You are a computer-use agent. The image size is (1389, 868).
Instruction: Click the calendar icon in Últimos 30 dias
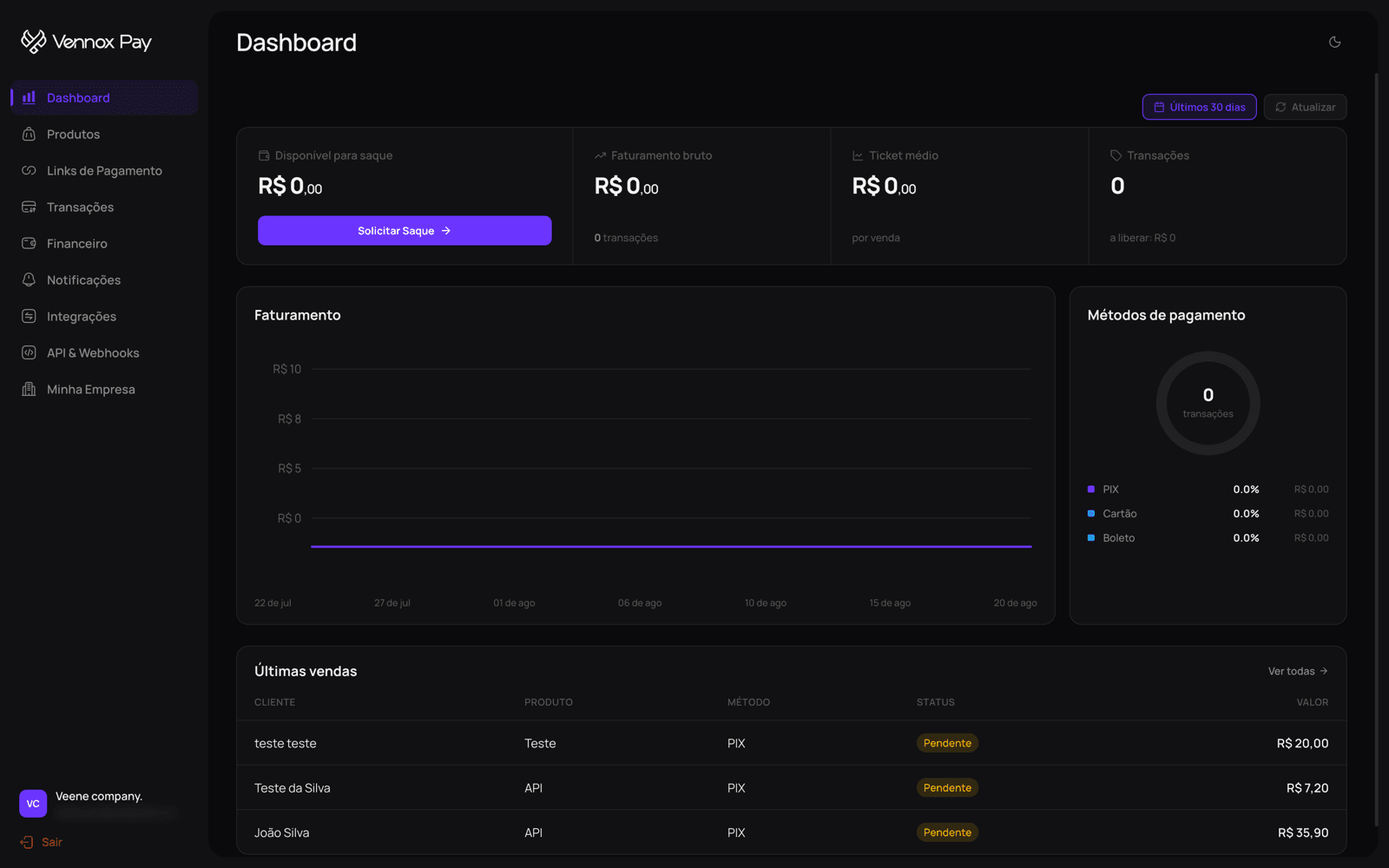click(x=1159, y=107)
